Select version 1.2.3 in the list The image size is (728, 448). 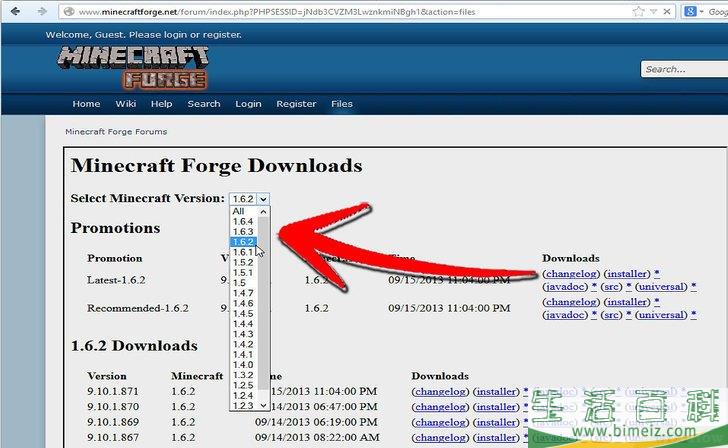[244, 406]
